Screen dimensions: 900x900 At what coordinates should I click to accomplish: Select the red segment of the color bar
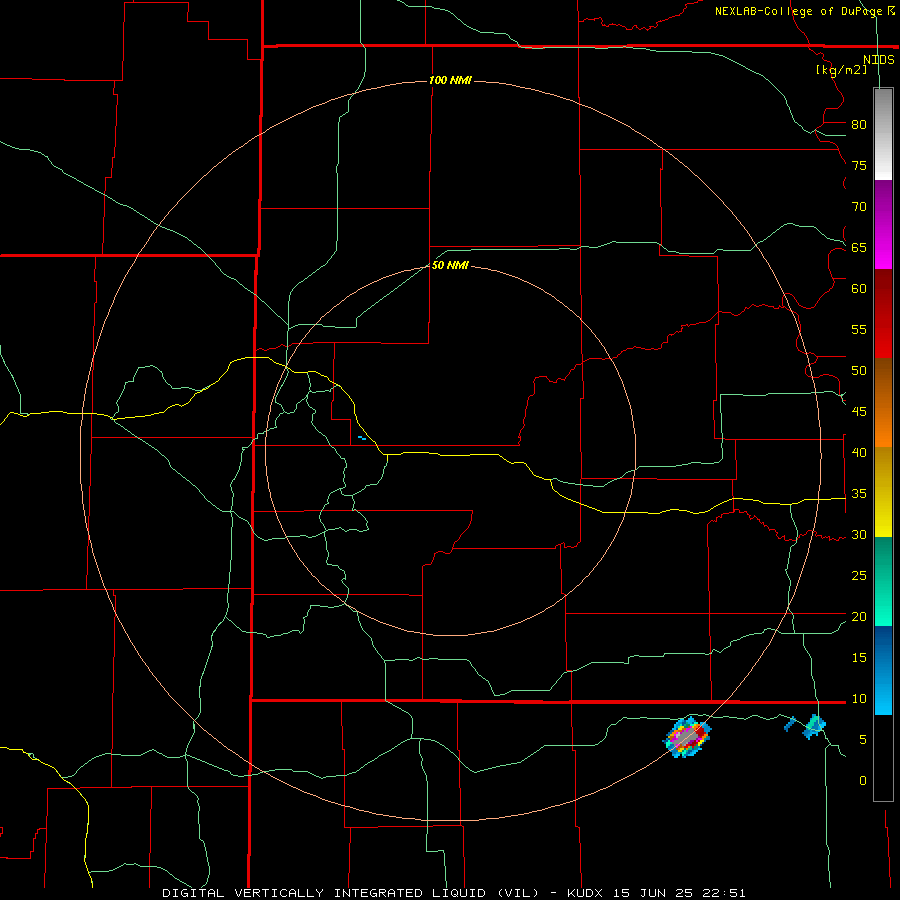click(883, 313)
